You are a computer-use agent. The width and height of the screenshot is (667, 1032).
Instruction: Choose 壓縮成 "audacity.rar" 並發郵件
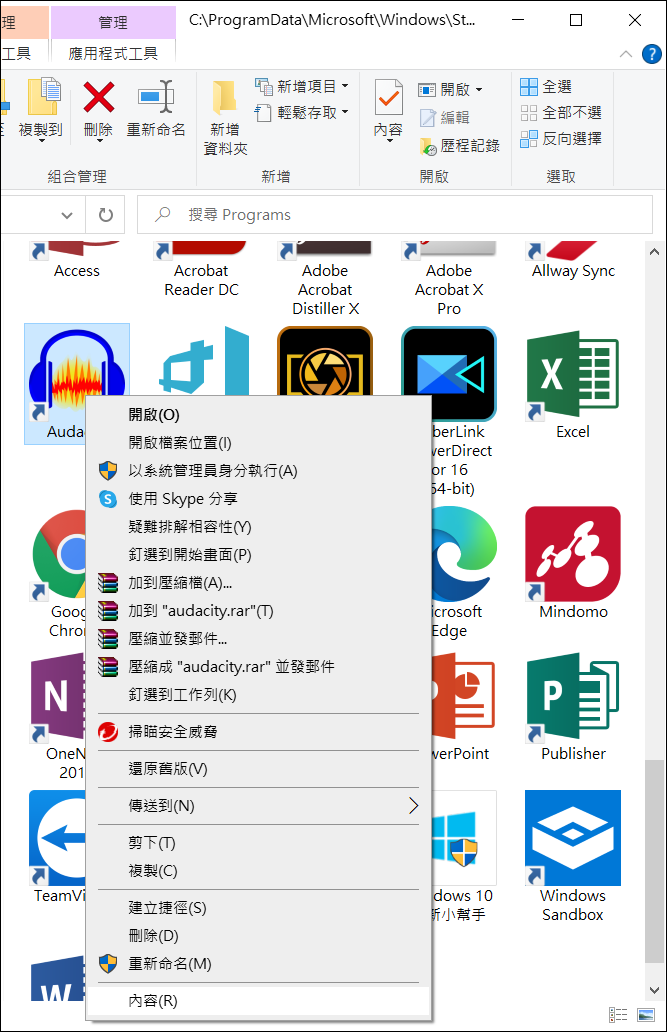258,667
